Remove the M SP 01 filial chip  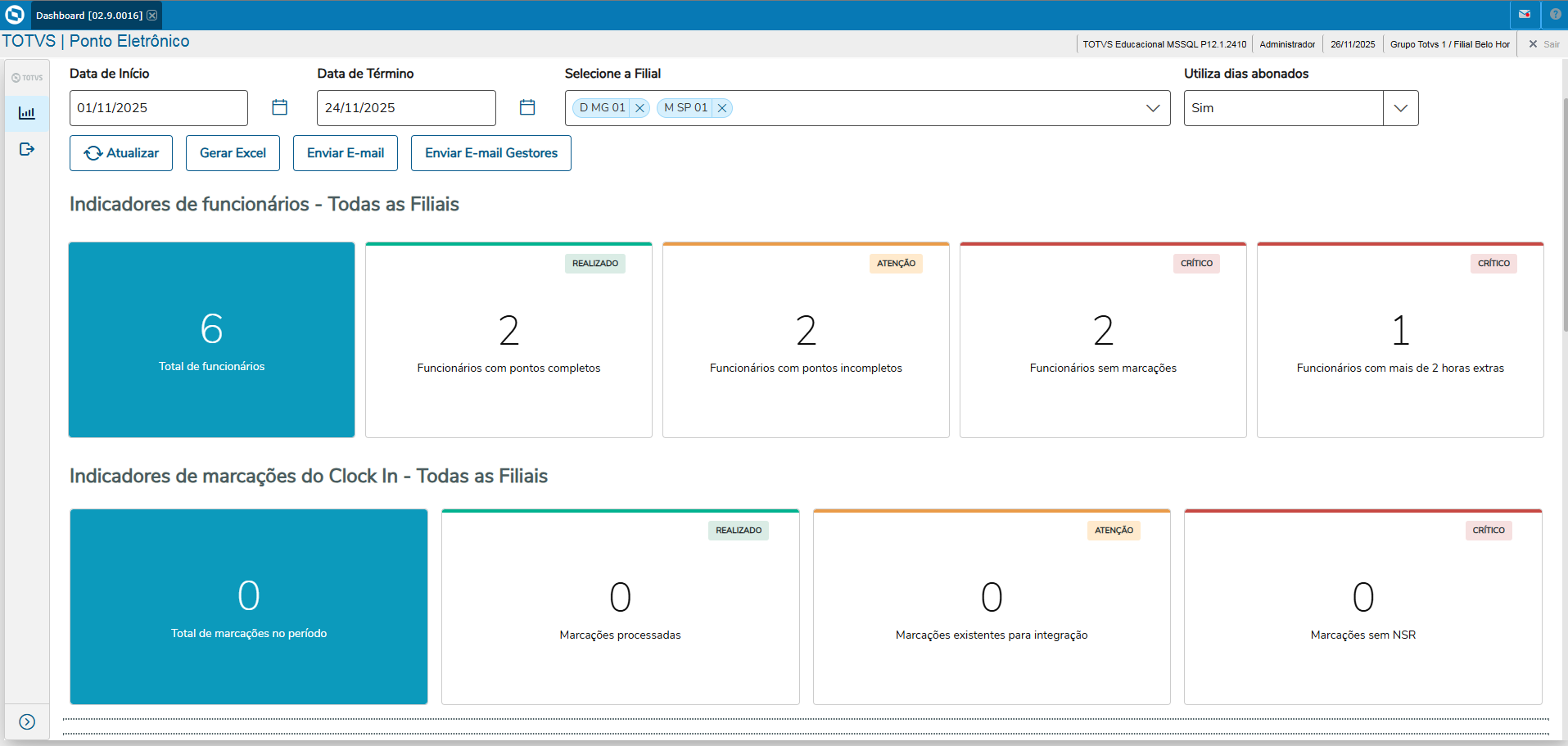[x=722, y=108]
